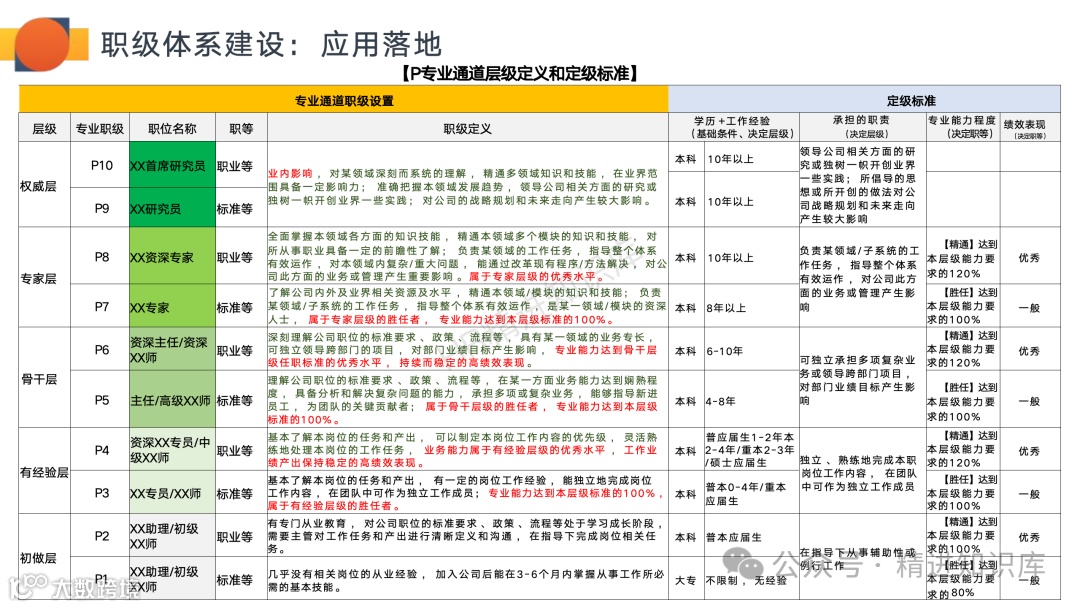The width and height of the screenshot is (1080, 608).
Task: Select the 职等 column header
Action: point(241,128)
